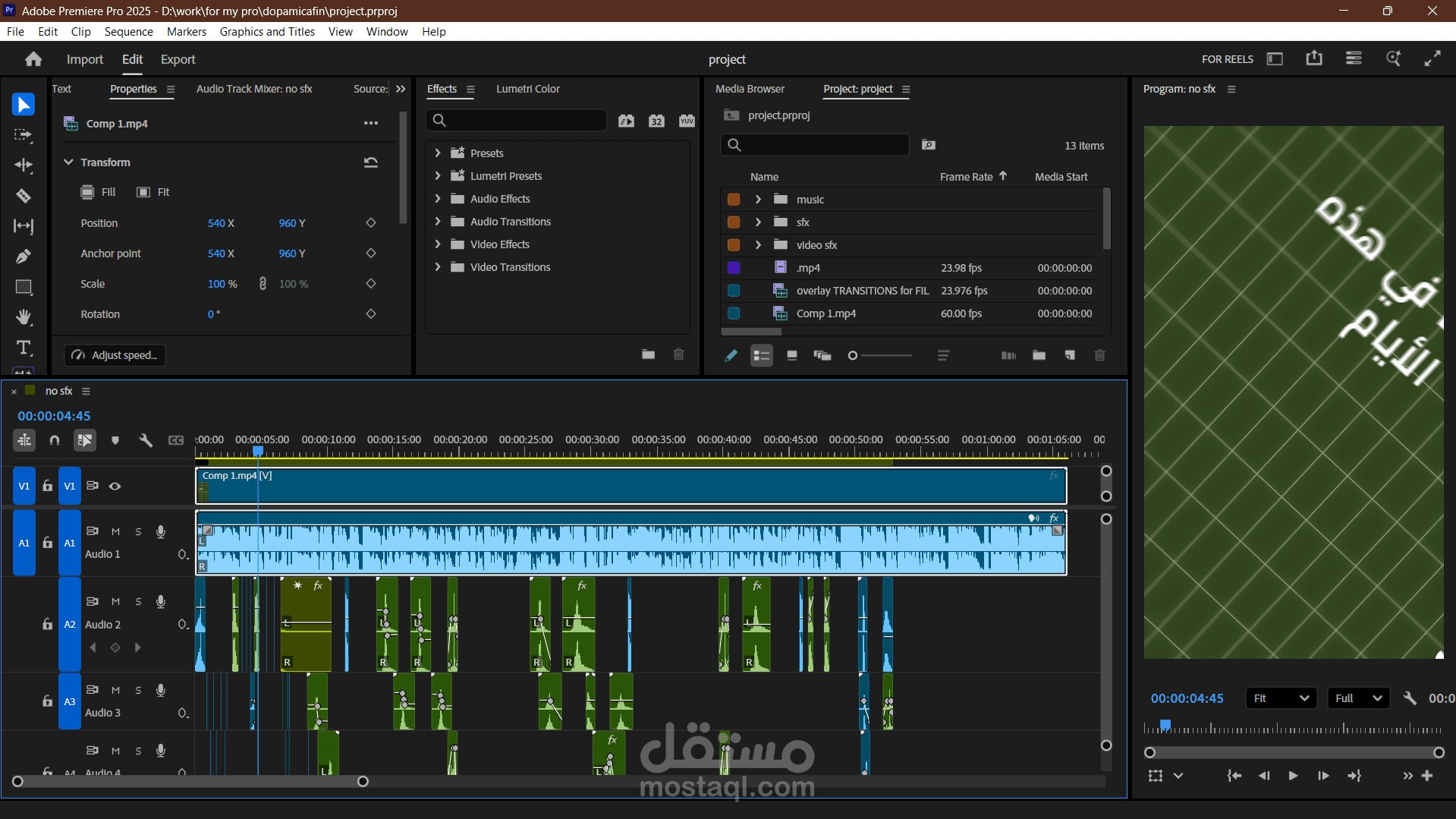Choose the Type tool

[24, 348]
